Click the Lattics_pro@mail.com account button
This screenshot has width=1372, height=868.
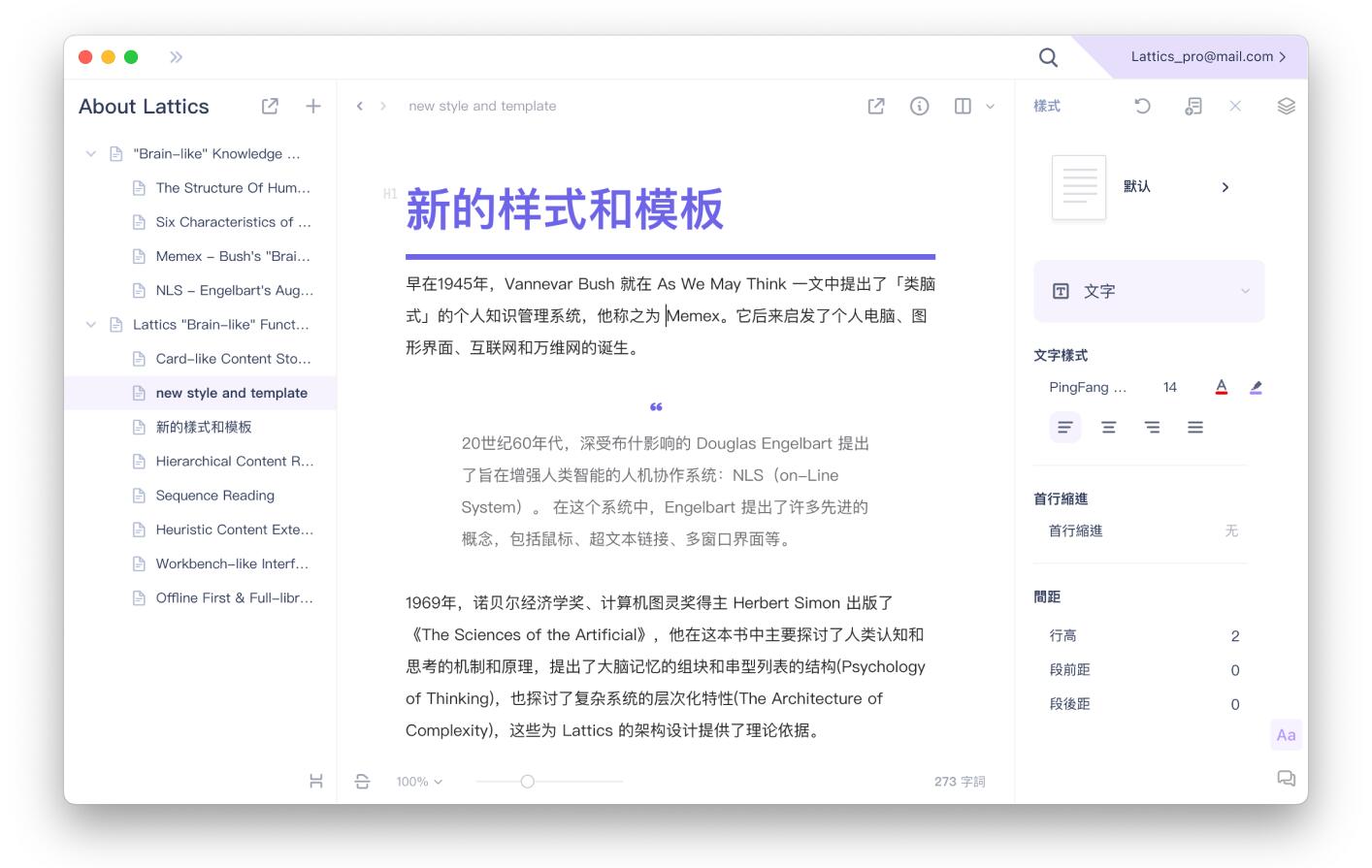point(1208,57)
